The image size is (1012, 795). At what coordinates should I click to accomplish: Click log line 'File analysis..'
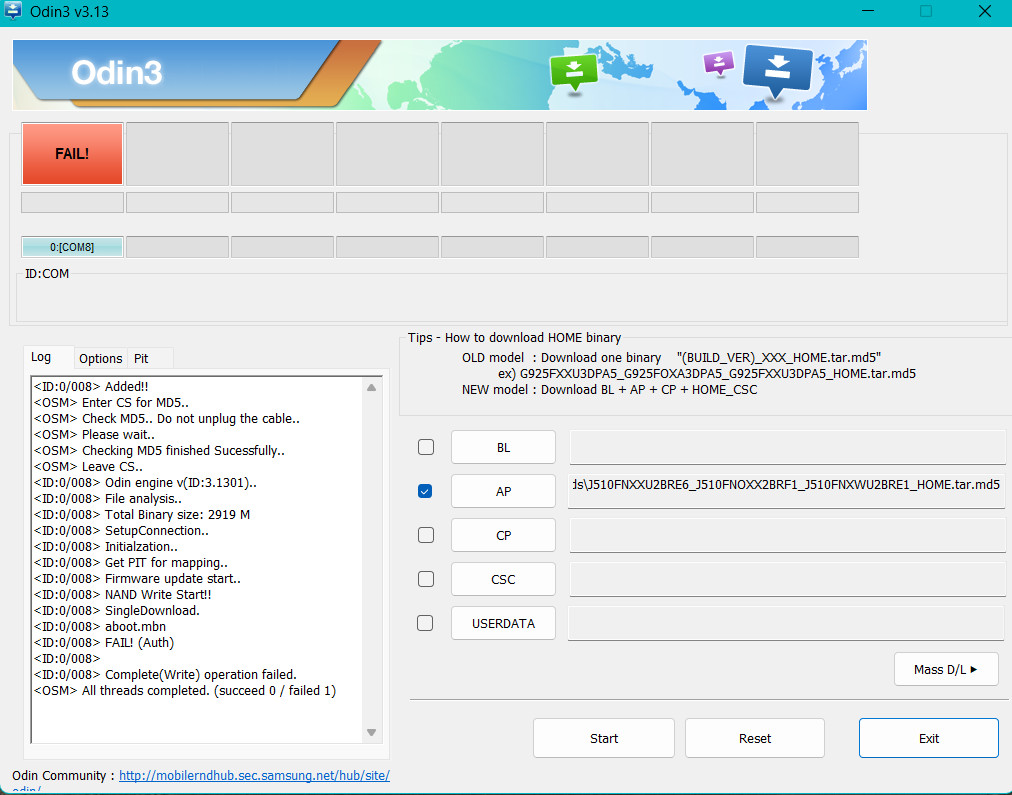tap(108, 499)
